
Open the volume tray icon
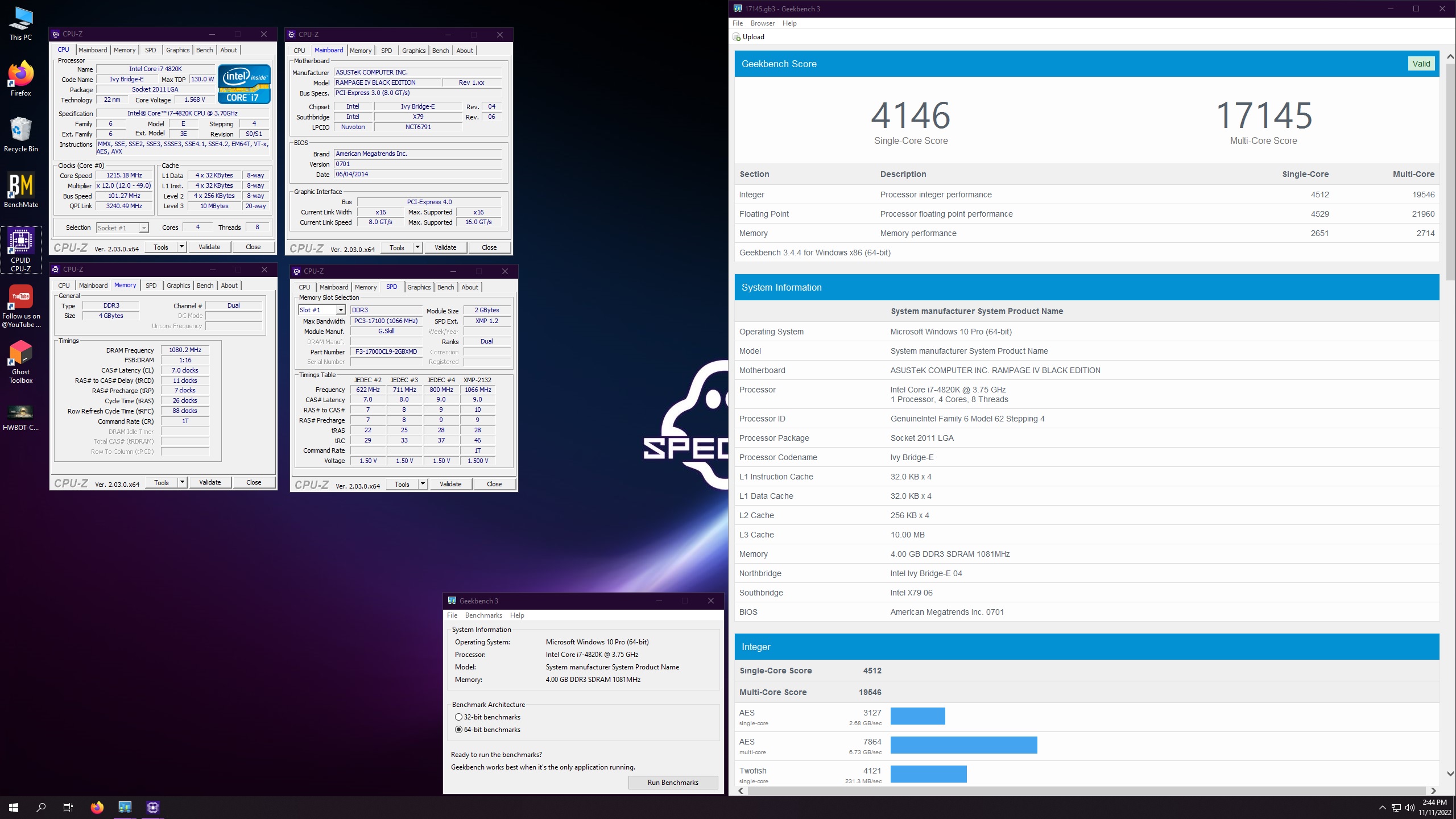[1410, 808]
